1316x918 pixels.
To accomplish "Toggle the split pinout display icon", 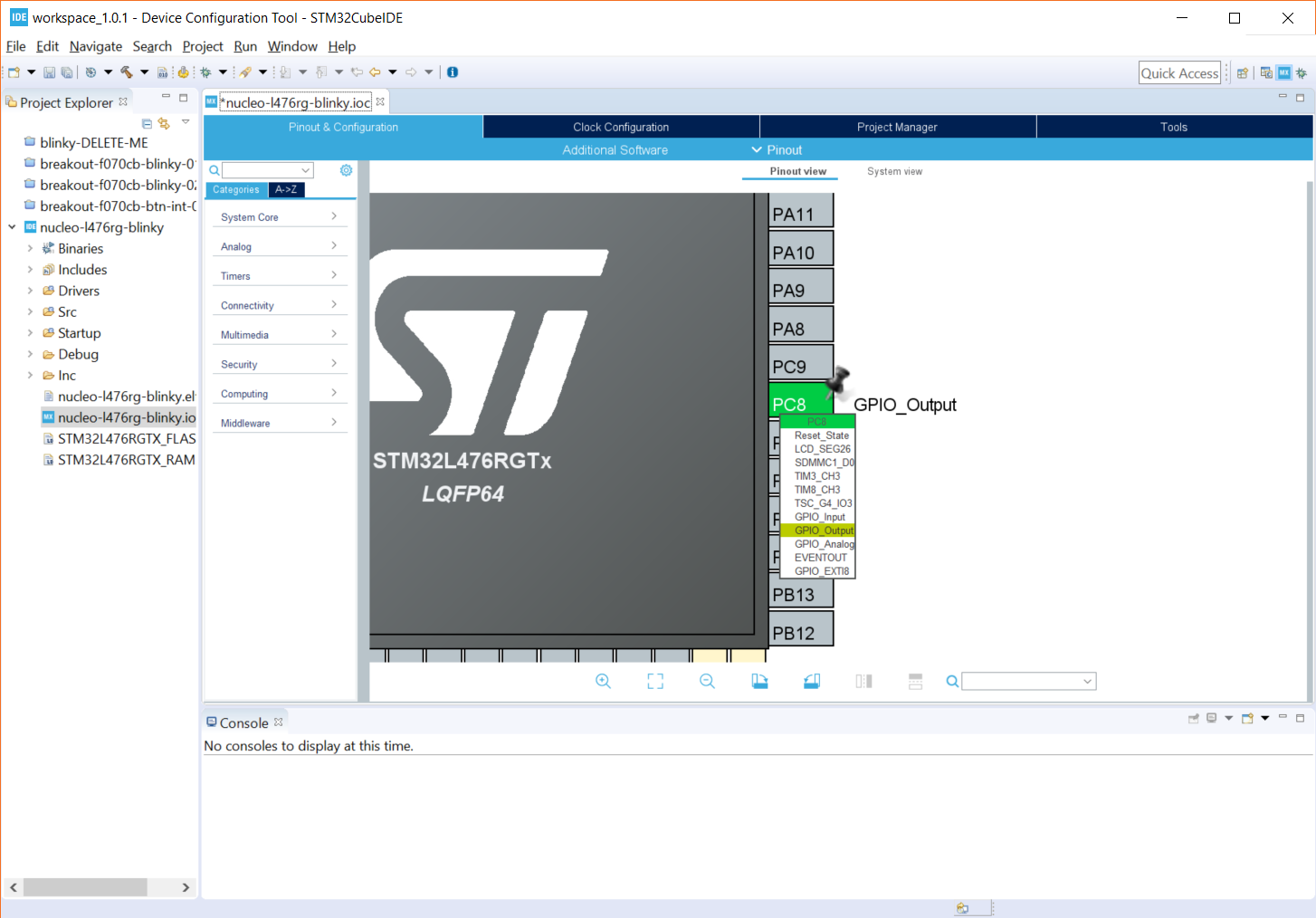I will (863, 681).
